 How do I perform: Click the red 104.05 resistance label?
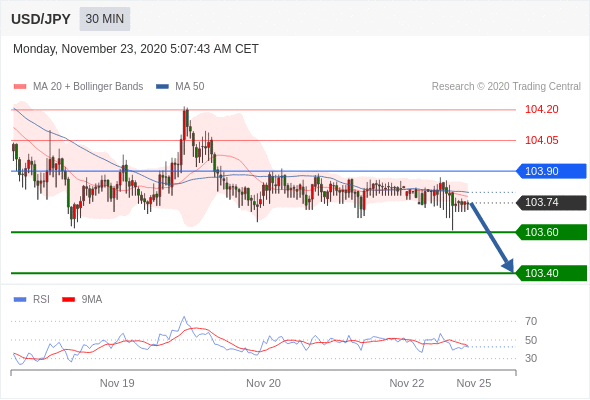542,140
